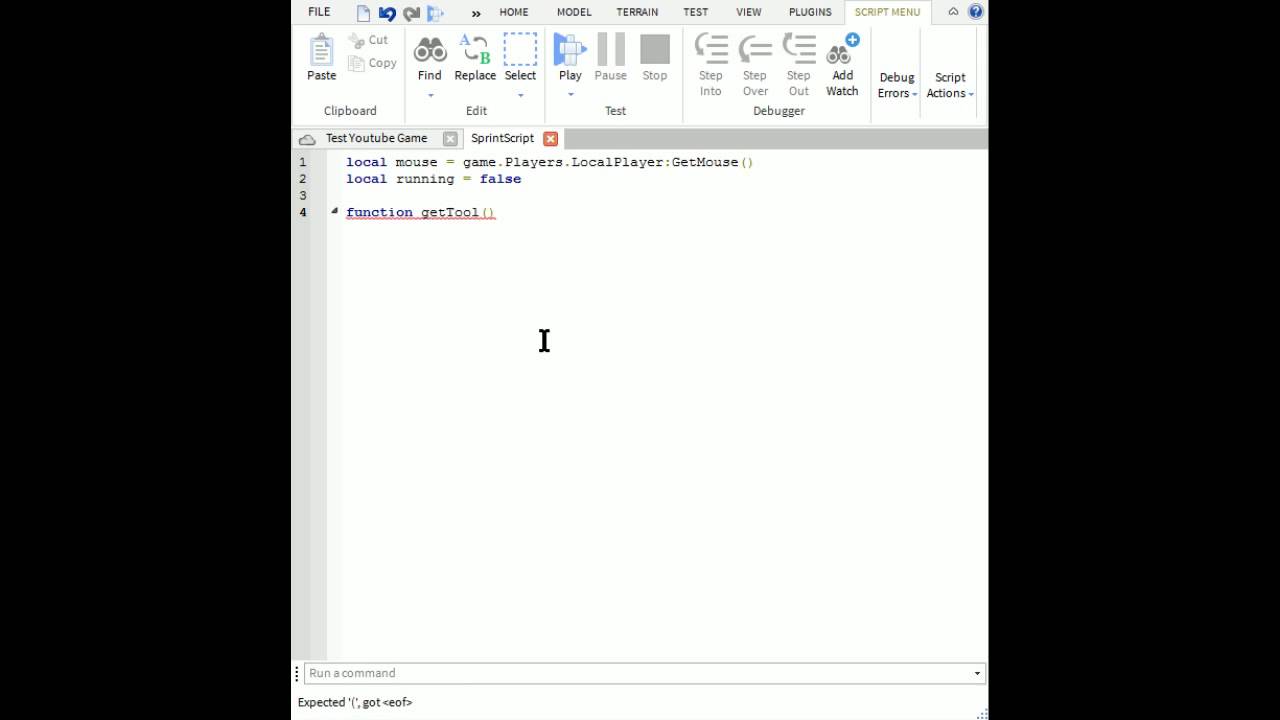Screen dimensions: 1280x720
Task: Click the Undo arrow icon
Action: click(387, 13)
